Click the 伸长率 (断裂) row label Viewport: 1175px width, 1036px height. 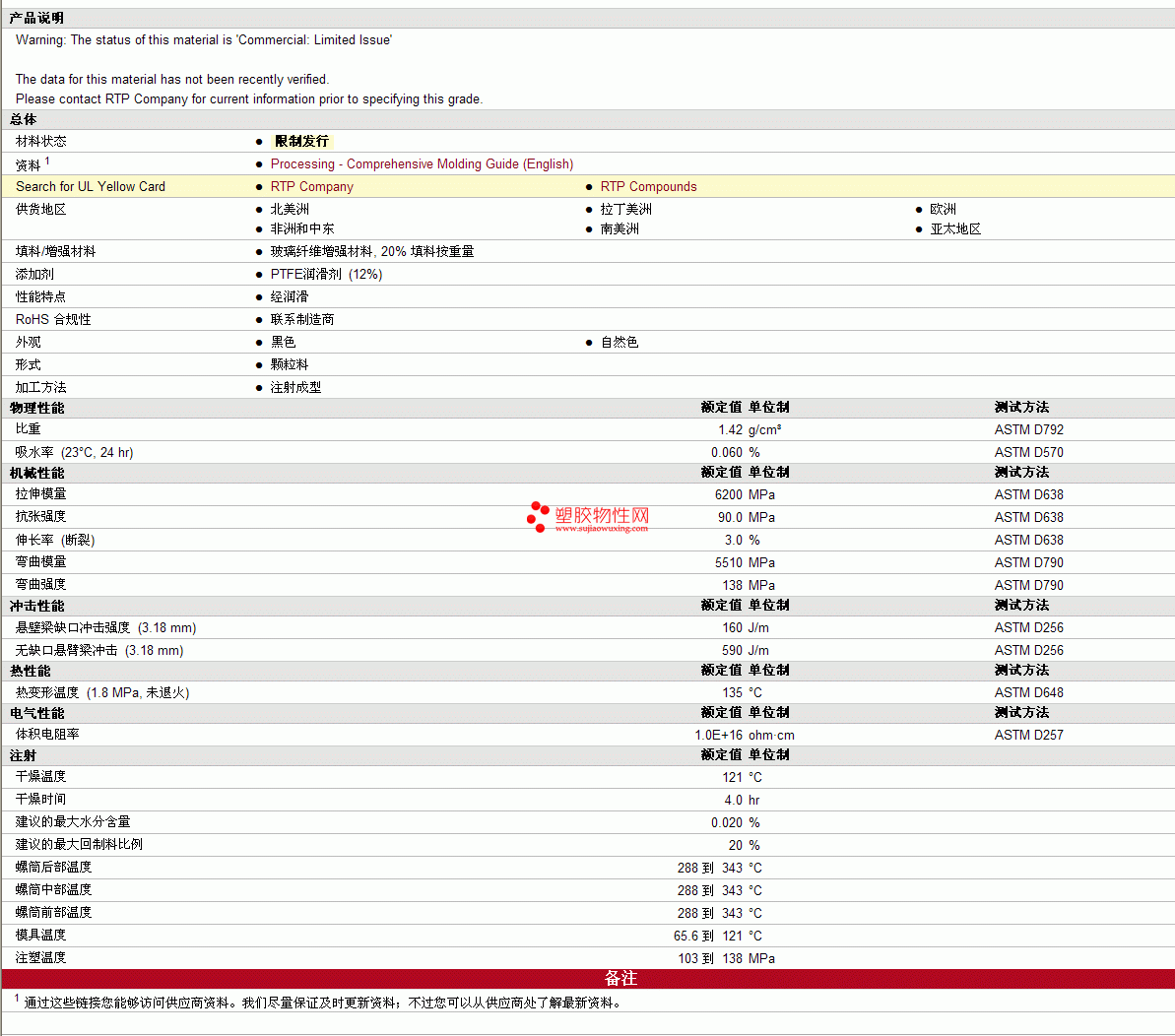pos(55,540)
